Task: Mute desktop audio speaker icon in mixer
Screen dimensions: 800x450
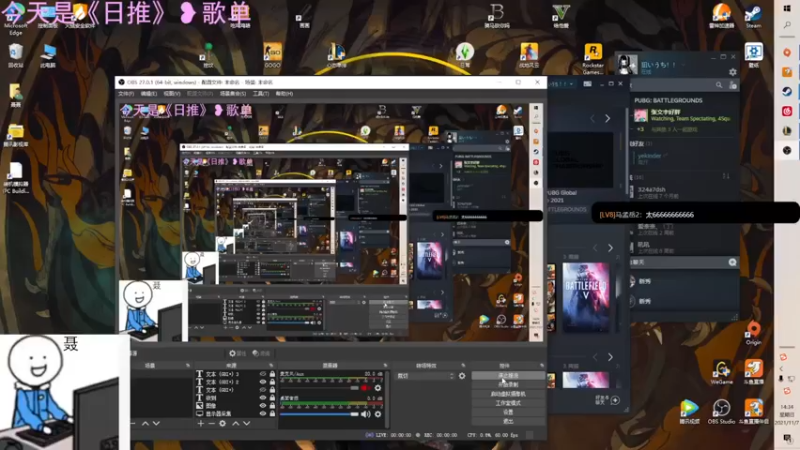Action: (365, 414)
